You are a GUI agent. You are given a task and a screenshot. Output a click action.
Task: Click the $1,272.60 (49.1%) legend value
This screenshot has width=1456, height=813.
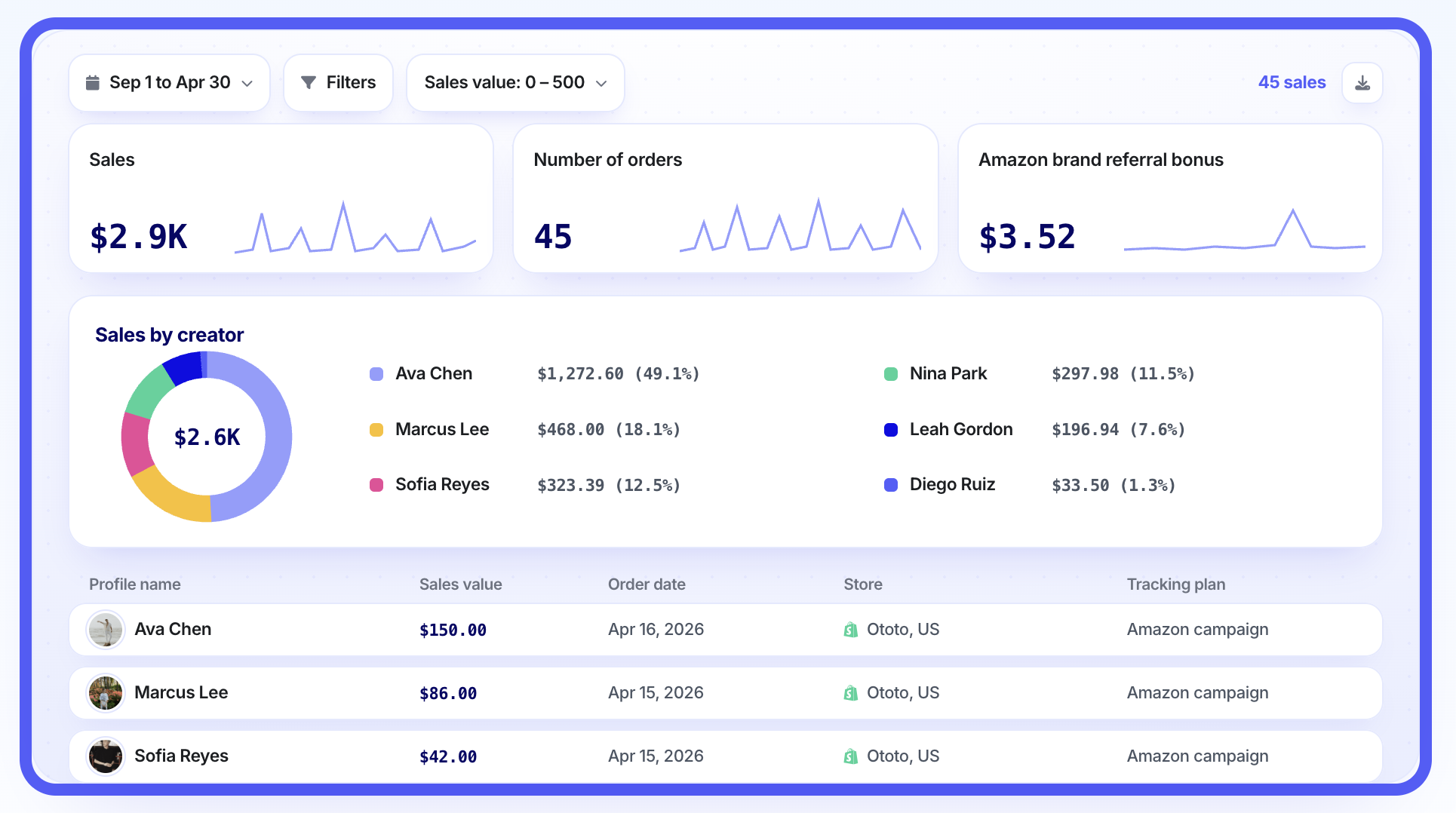[x=619, y=374]
